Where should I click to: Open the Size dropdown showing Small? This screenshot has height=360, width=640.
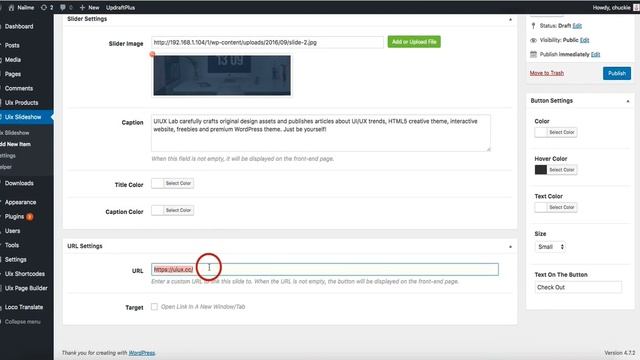550,247
